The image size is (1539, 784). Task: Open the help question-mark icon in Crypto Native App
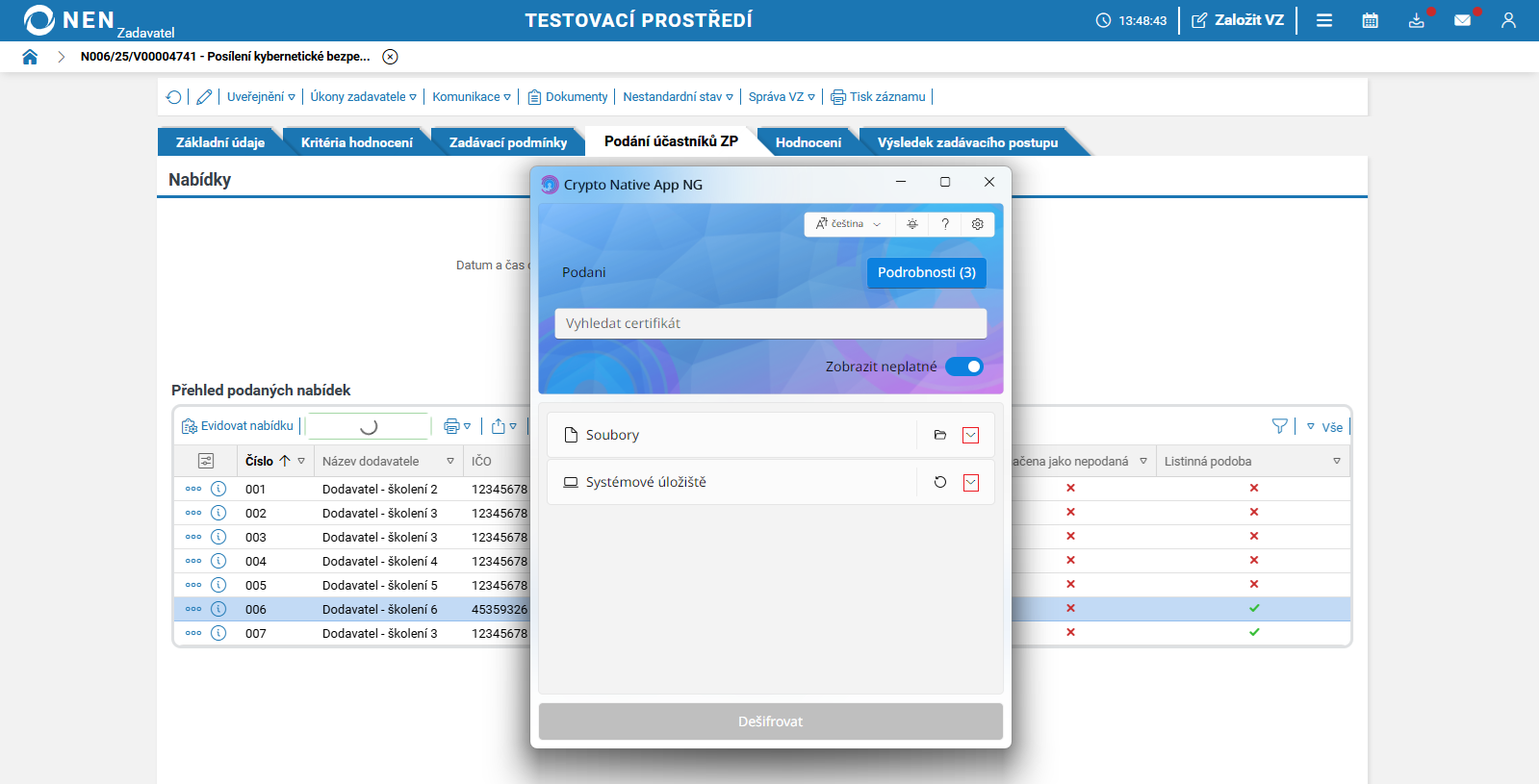(x=945, y=224)
